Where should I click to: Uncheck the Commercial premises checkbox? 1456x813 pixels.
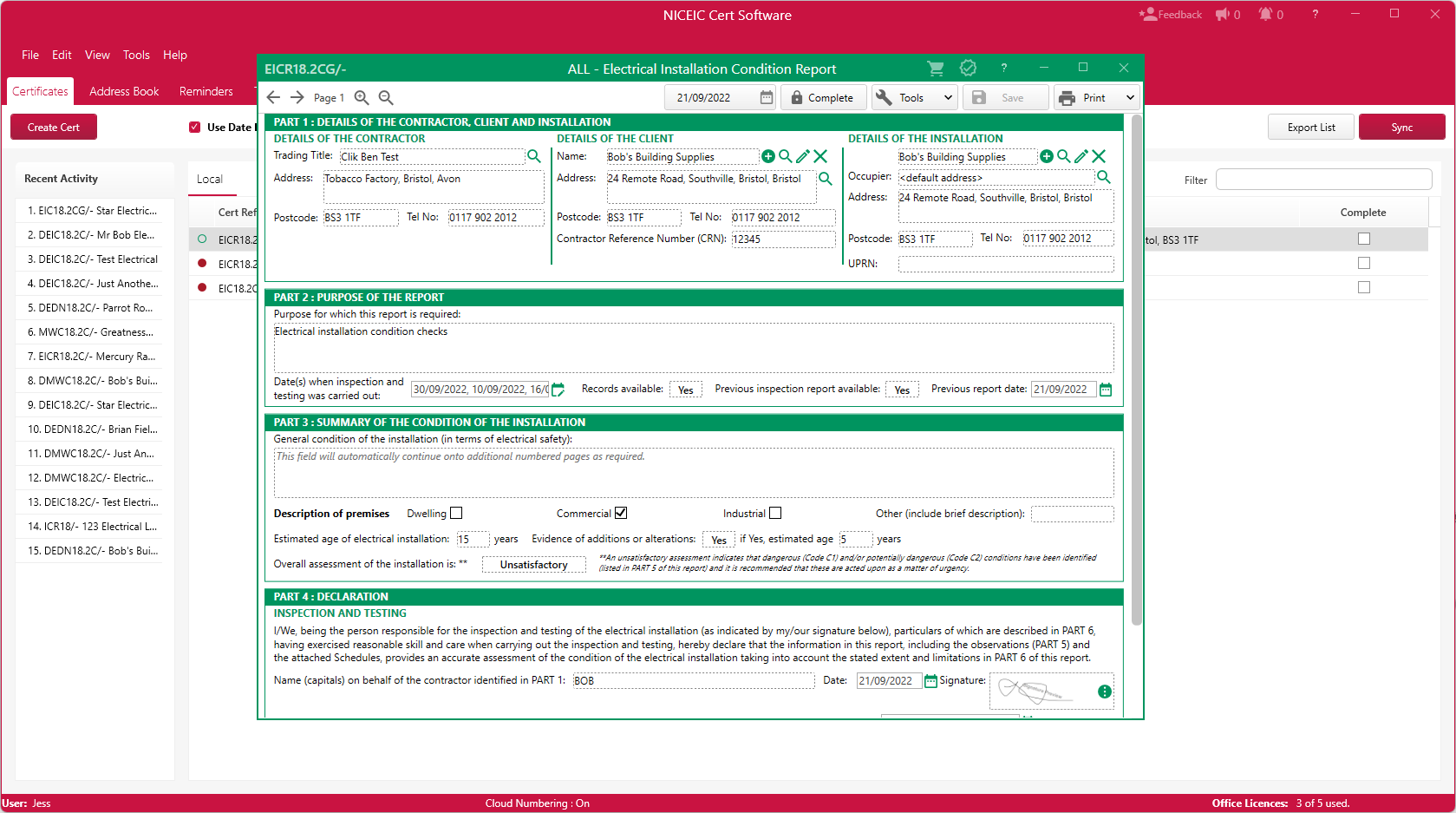(621, 513)
